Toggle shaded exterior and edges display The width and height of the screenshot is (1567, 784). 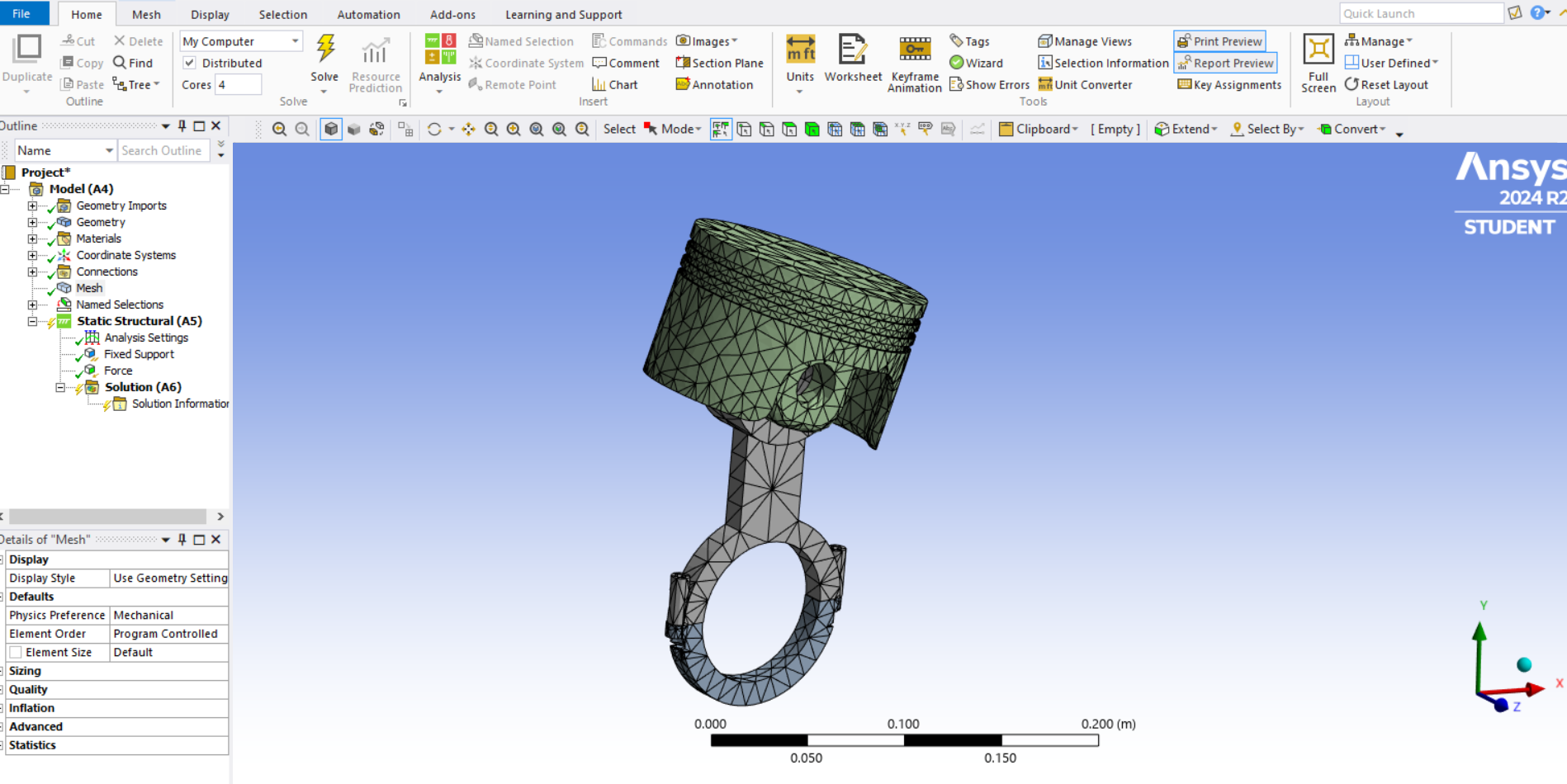point(331,130)
